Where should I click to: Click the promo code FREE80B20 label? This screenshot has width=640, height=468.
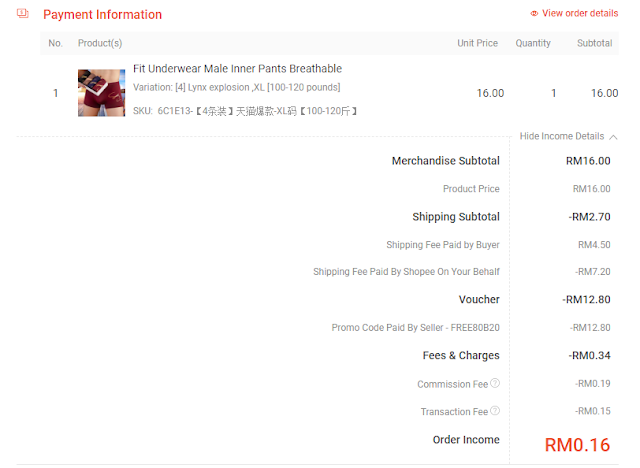pos(415,328)
